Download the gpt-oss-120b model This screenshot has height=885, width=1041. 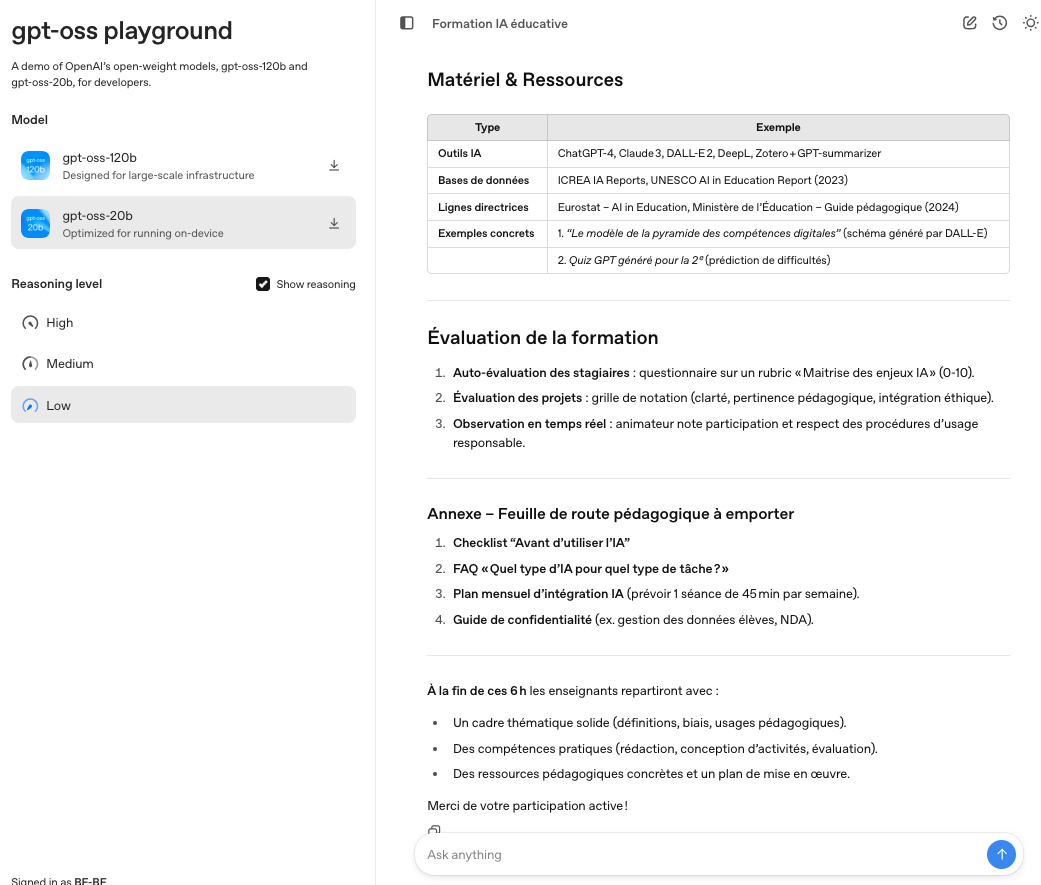[x=334, y=166]
